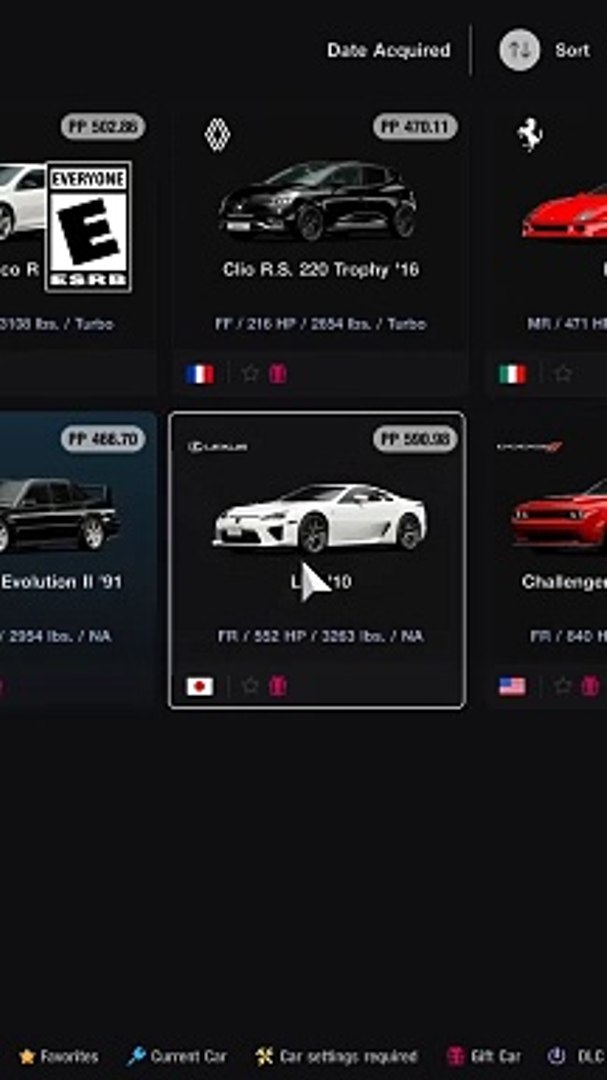Click the Italian flag icon
Viewport: 607px width, 1080px height.
pos(513,374)
